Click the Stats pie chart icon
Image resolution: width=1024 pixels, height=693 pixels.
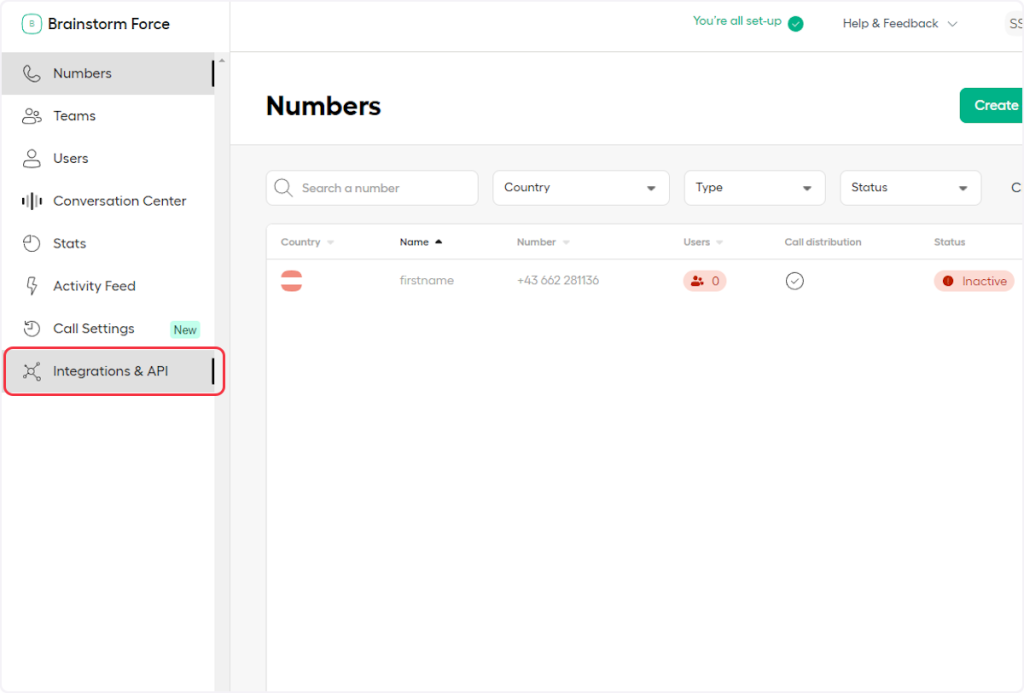click(32, 243)
